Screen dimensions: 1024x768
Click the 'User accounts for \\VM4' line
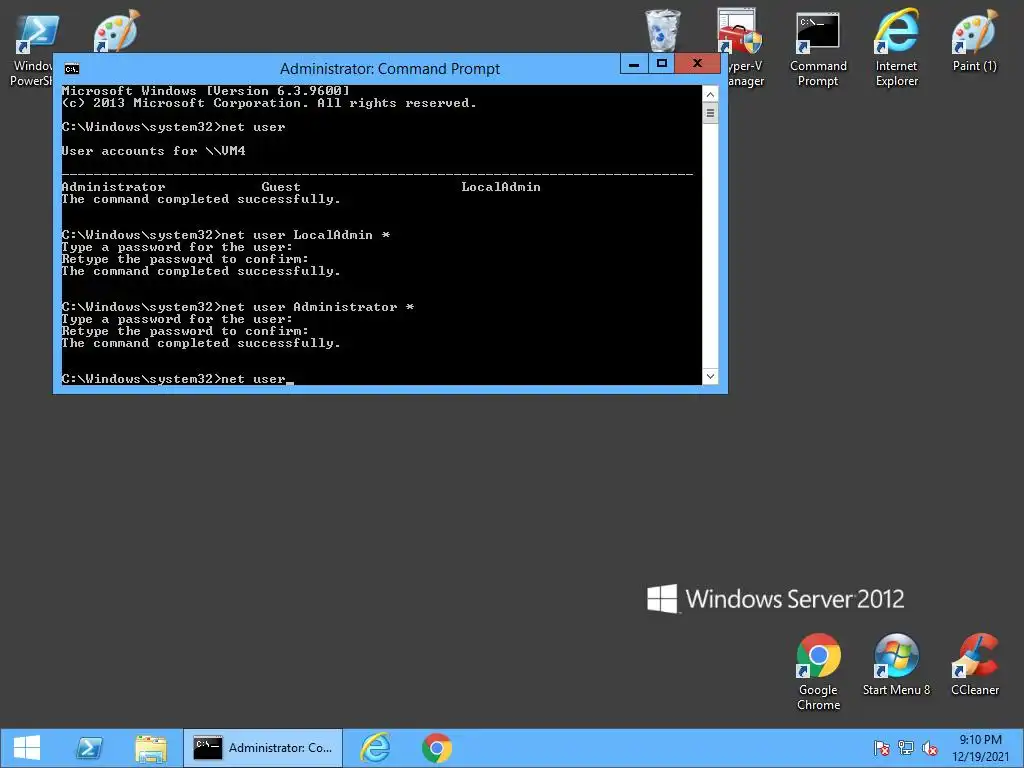click(153, 151)
